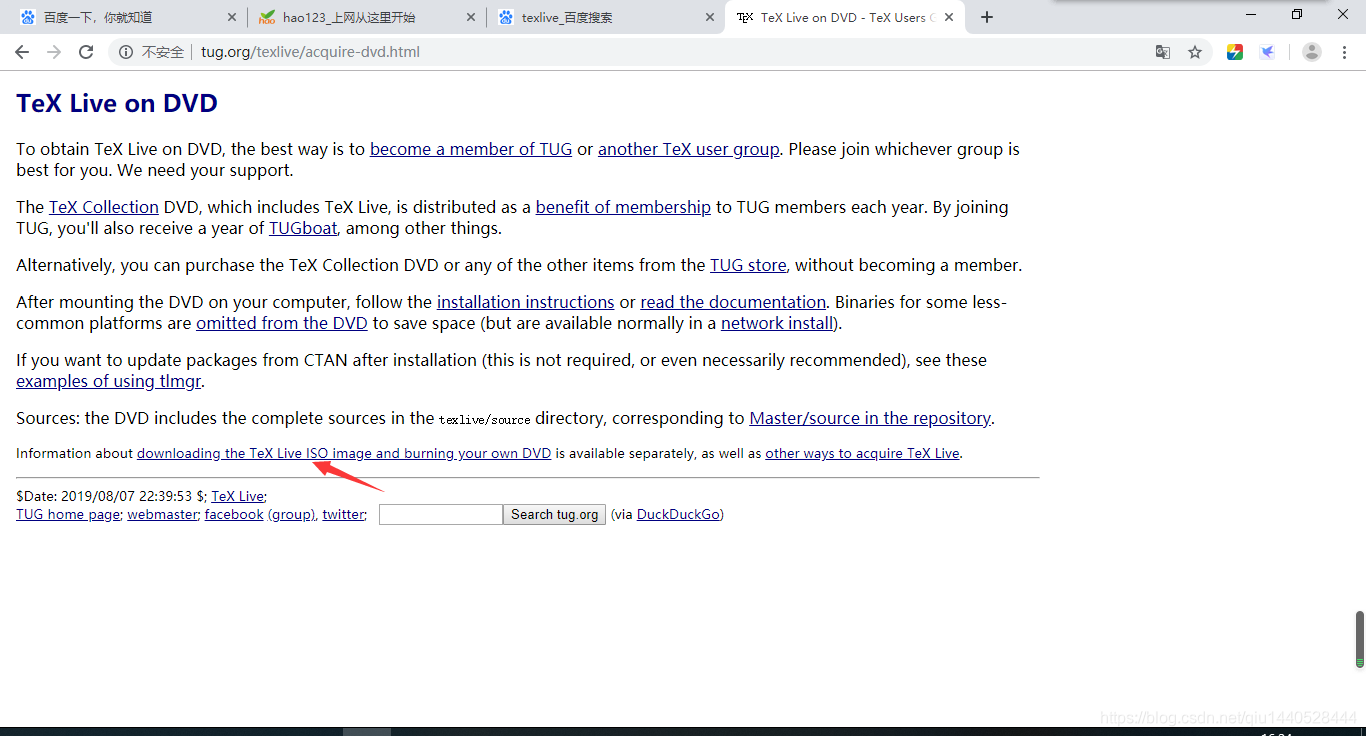The image size is (1366, 736).
Task: Open 'benefit of membership' link
Action: point(623,207)
